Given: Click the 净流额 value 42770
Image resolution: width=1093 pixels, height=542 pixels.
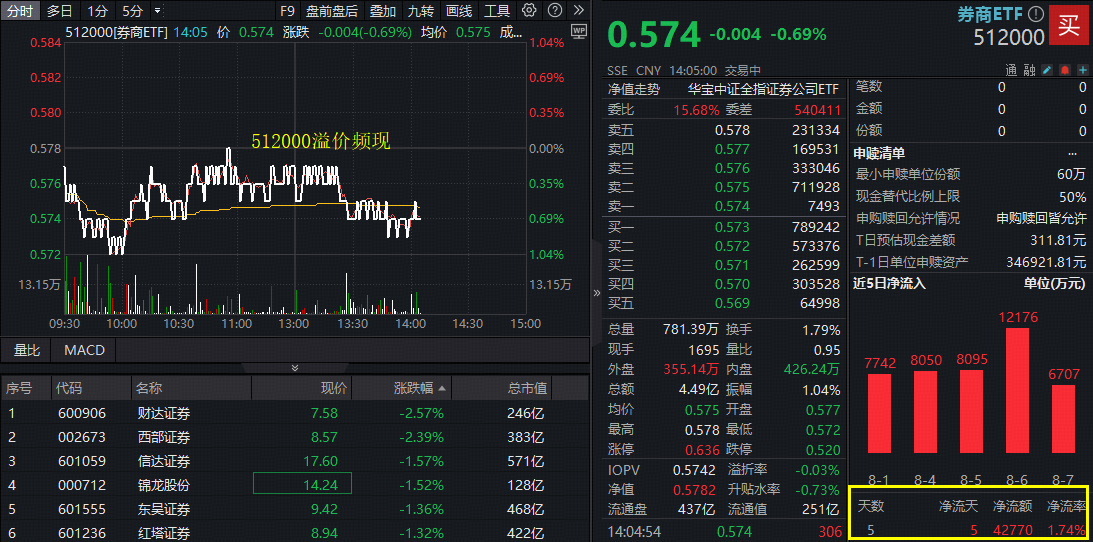Looking at the screenshot, I should (x=1014, y=529).
